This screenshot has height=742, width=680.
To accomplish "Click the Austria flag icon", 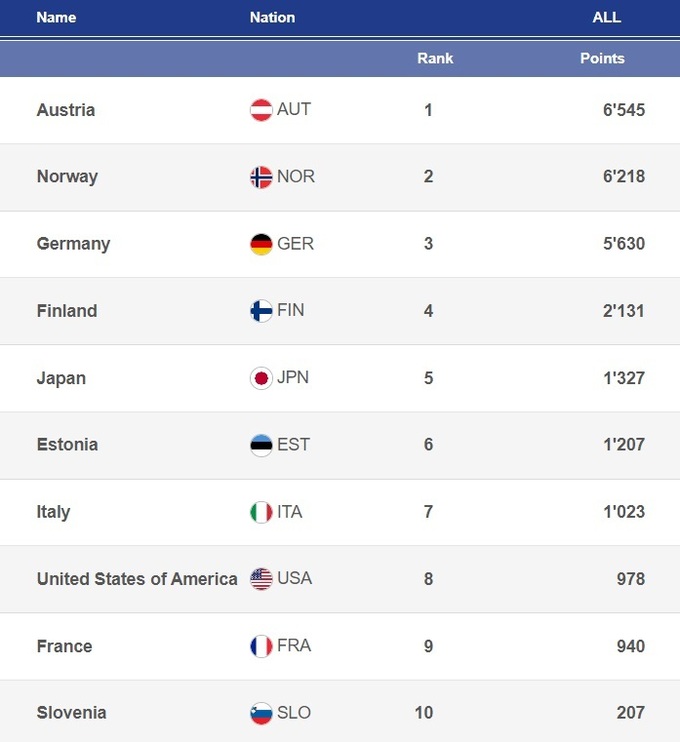I will (261, 110).
